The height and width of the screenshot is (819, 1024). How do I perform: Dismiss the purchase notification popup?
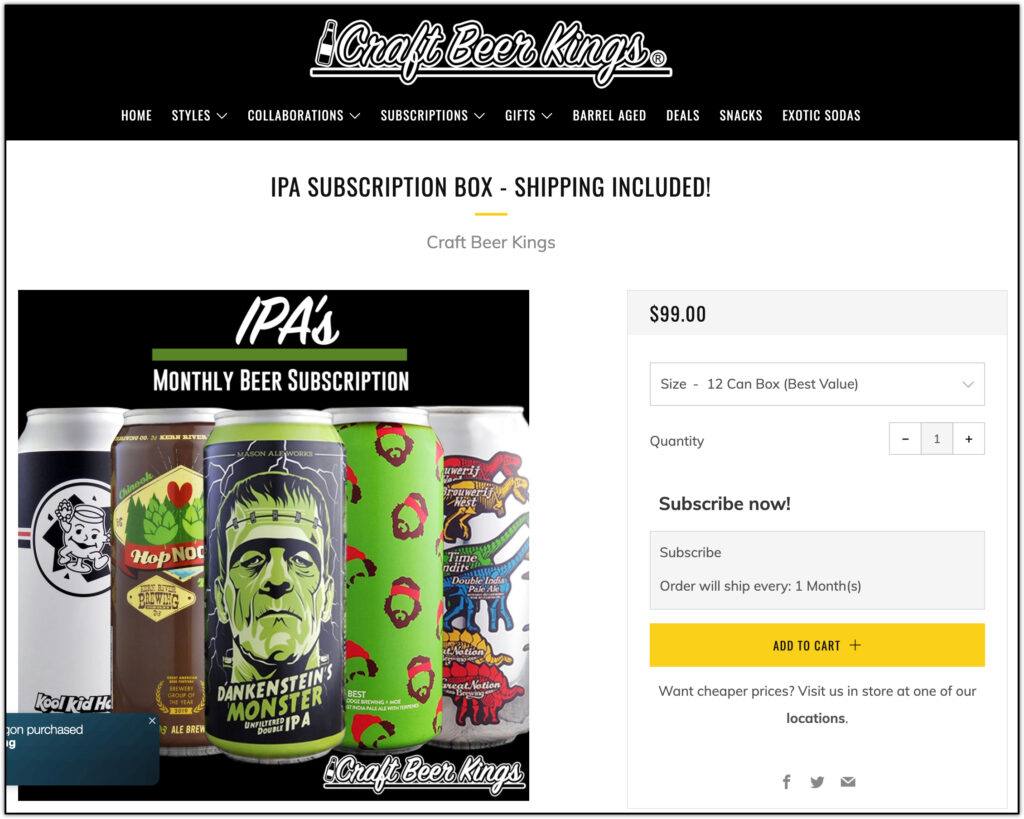point(152,721)
